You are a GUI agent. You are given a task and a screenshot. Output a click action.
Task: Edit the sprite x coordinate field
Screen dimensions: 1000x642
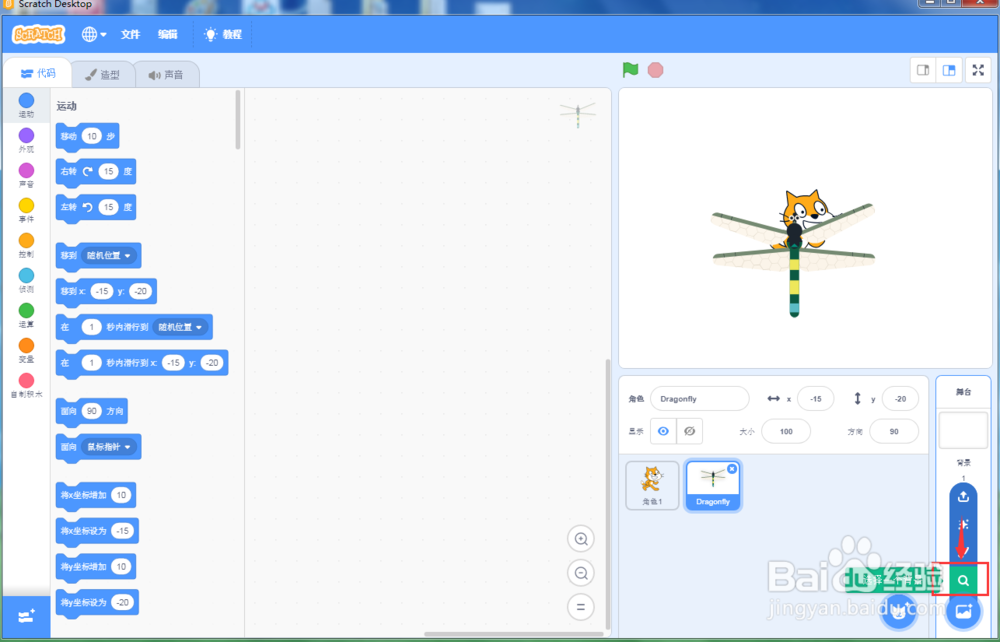[815, 399]
